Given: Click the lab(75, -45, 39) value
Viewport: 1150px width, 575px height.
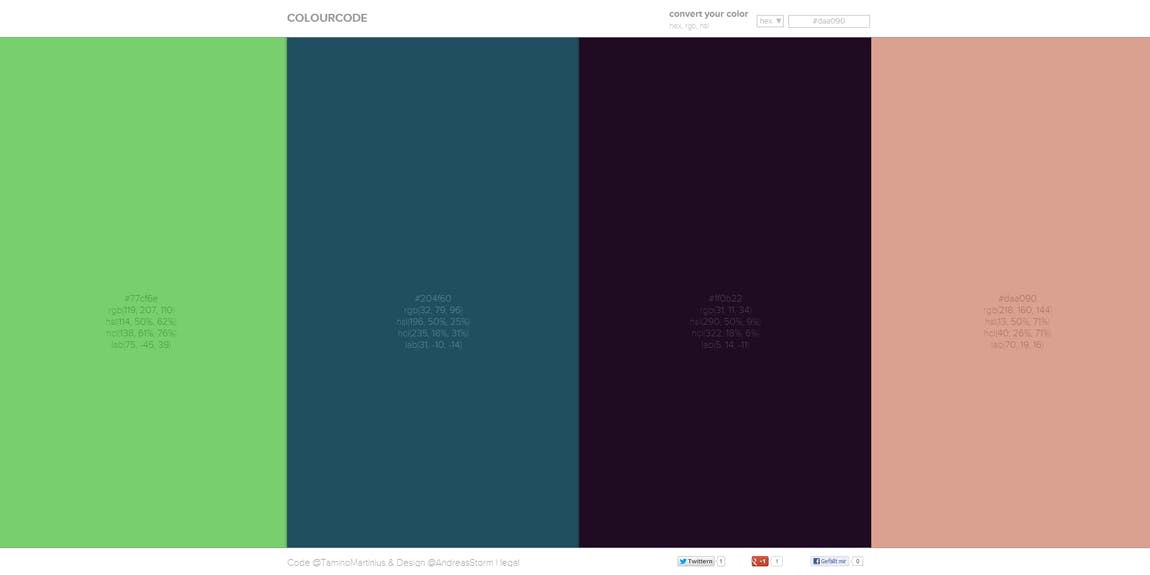Looking at the screenshot, I should tap(141, 345).
